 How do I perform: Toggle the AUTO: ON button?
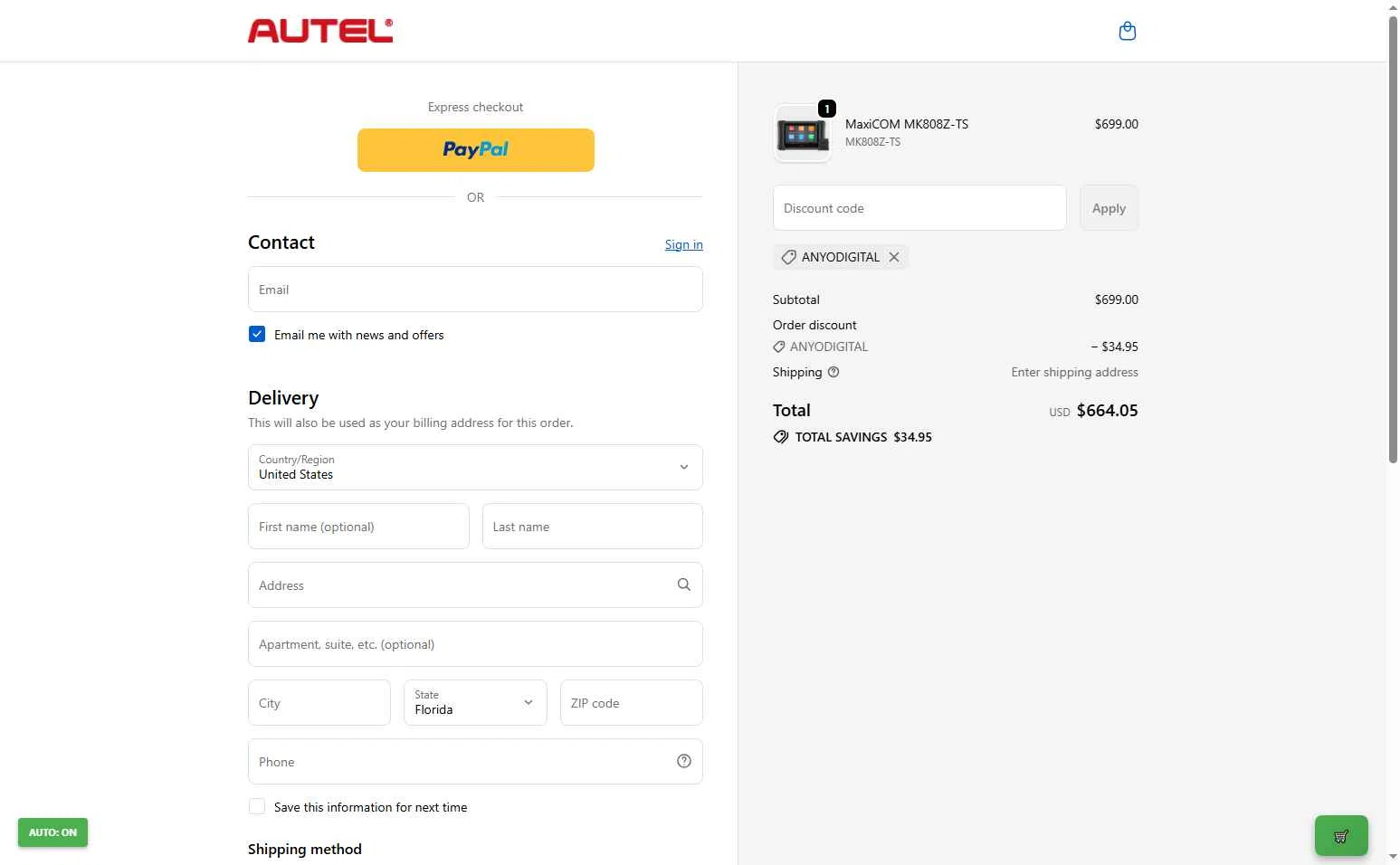click(x=52, y=832)
